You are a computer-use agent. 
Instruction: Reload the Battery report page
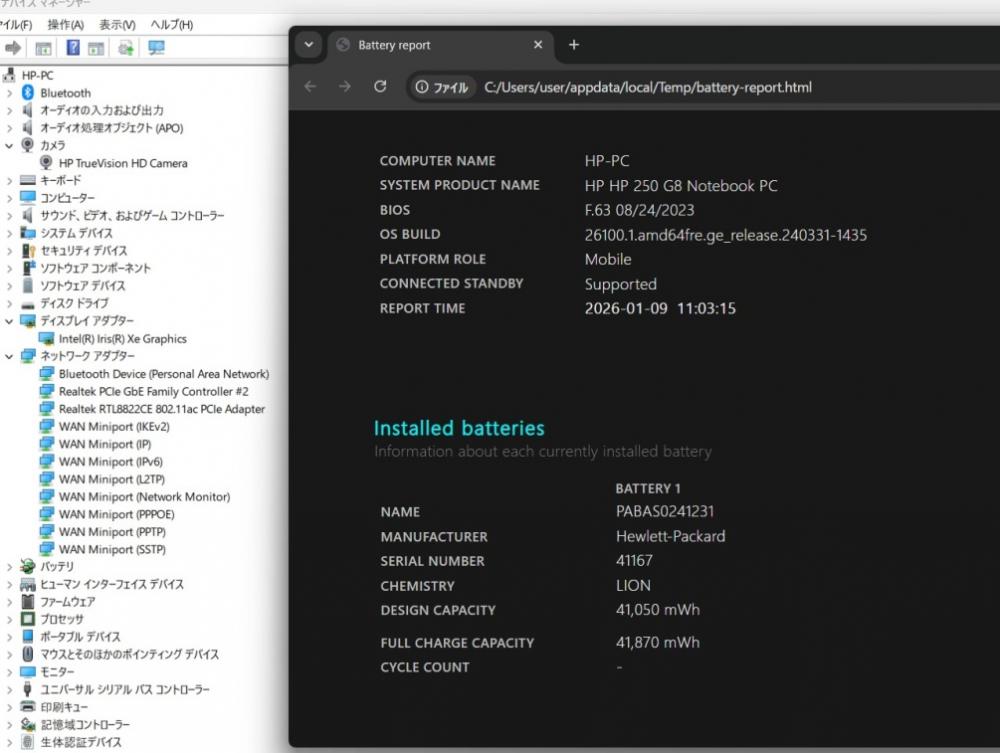pyautogui.click(x=380, y=87)
